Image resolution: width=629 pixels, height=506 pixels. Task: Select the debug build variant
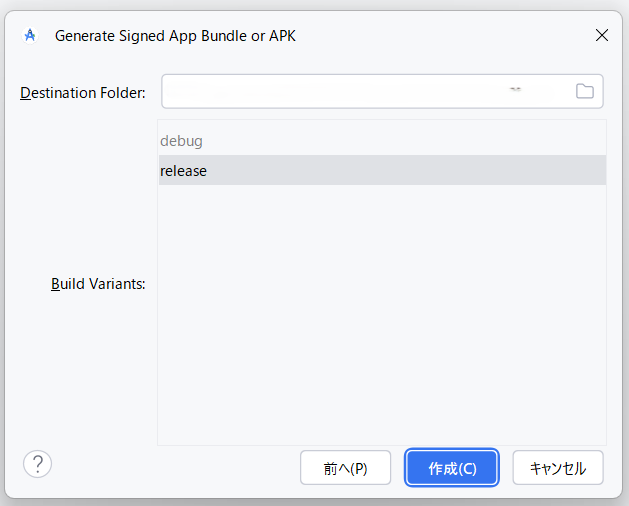[181, 141]
